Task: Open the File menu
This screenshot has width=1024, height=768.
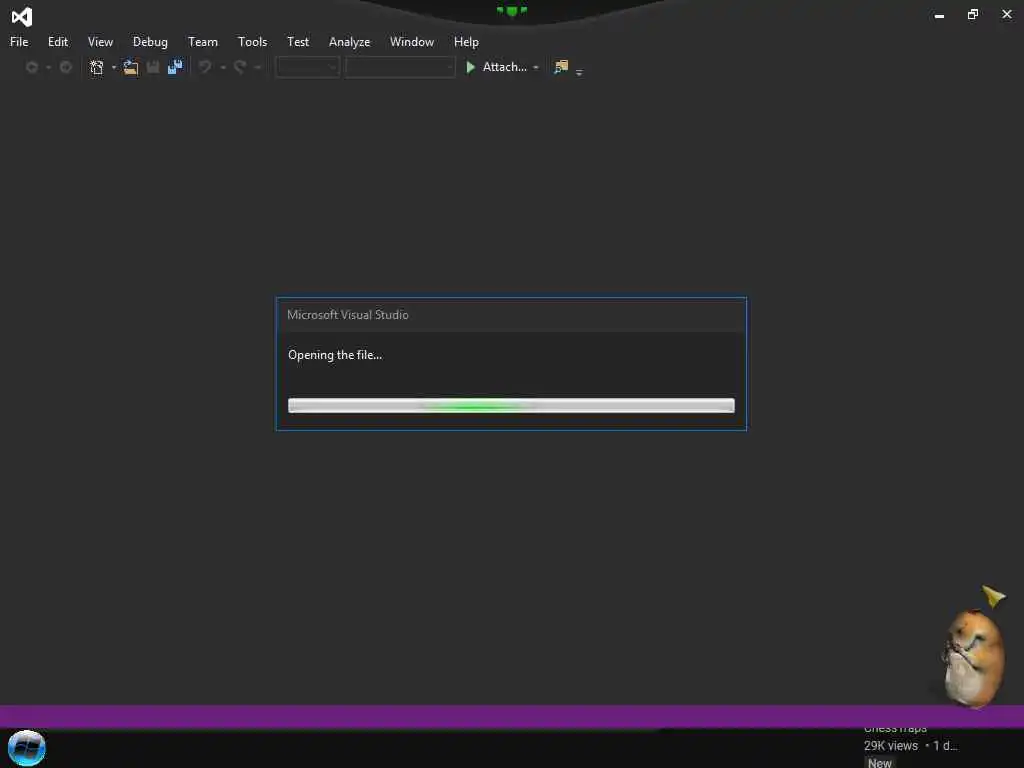Action: point(19,42)
